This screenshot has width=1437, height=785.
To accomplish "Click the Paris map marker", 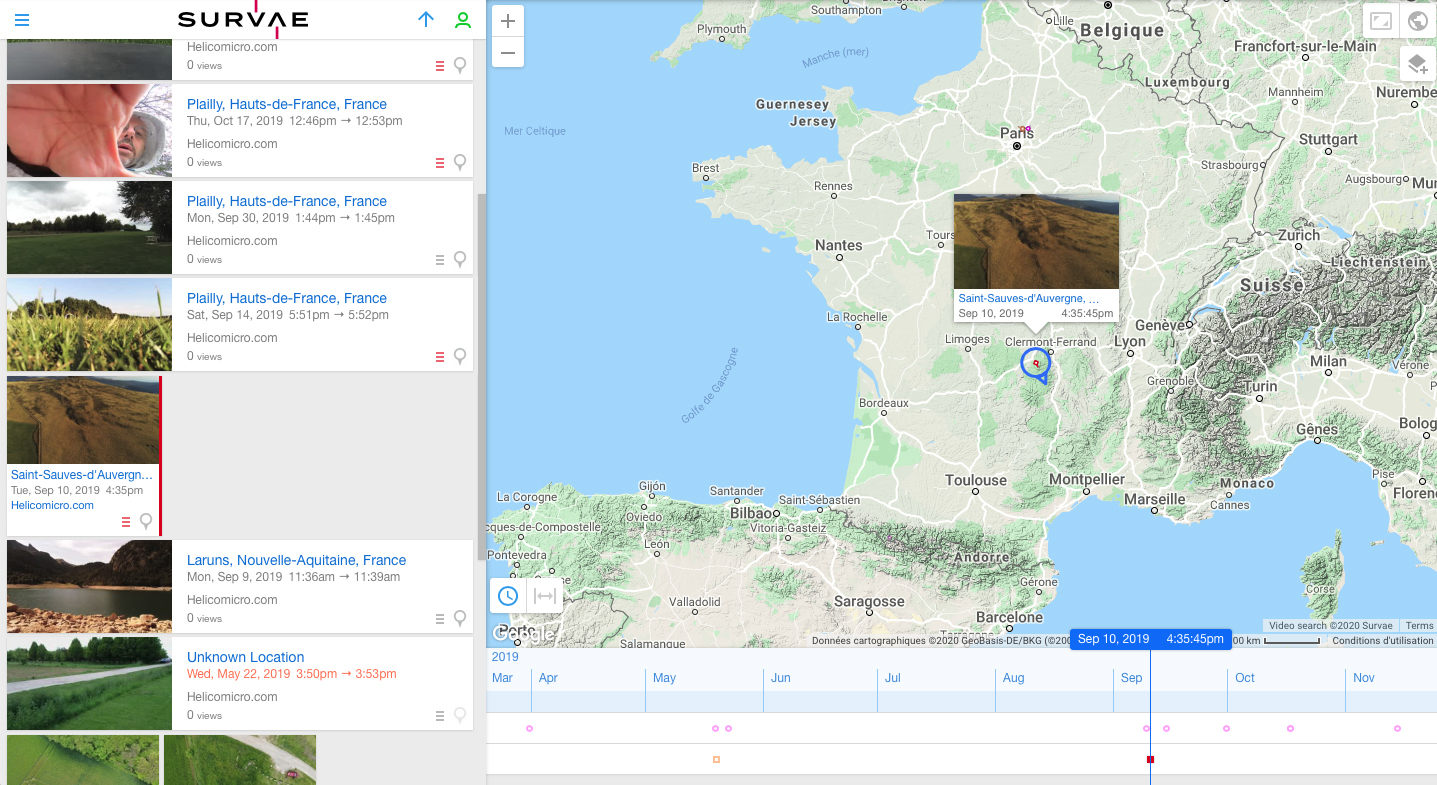I will point(1025,129).
